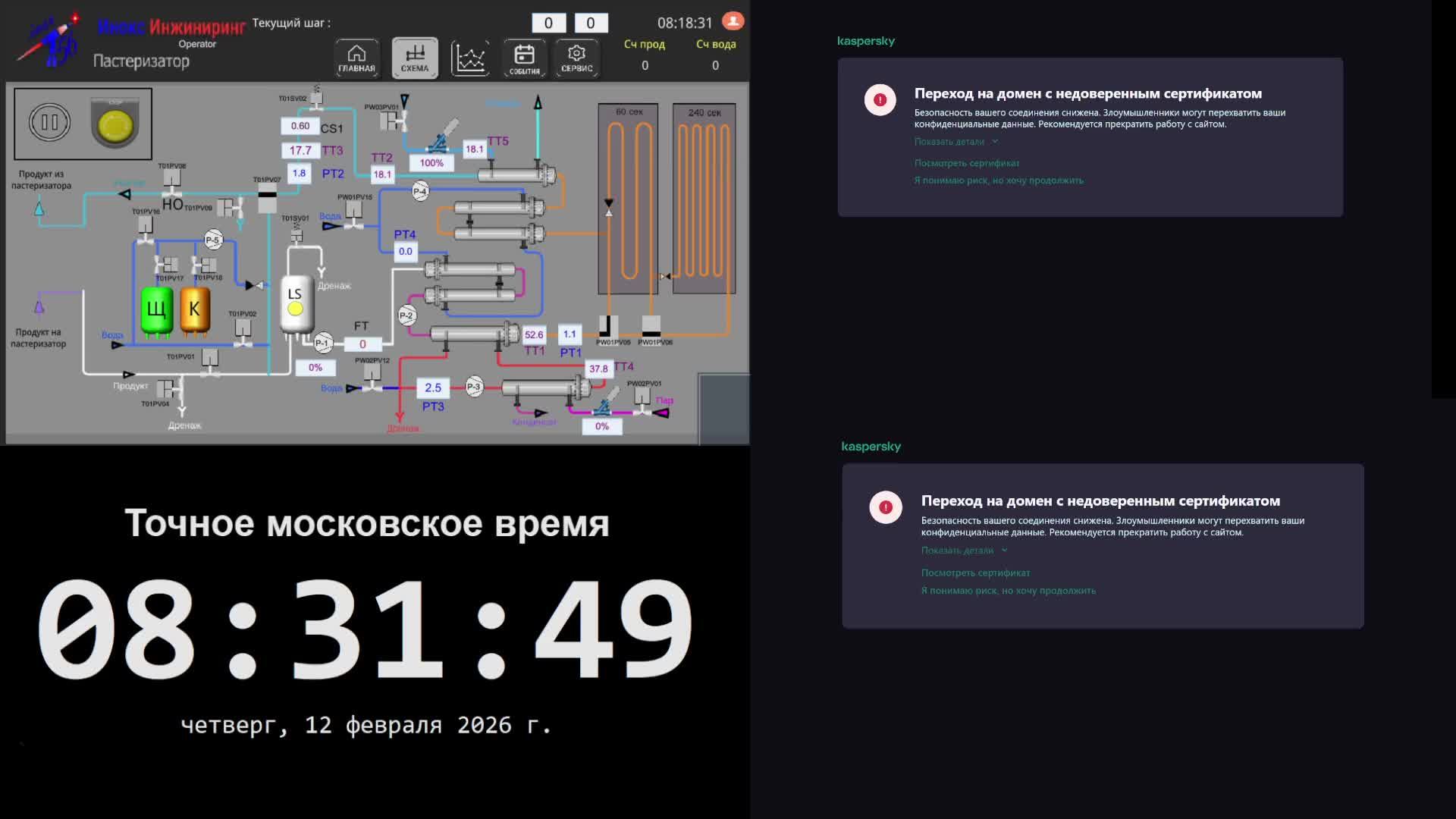Switch to the СХЕМА tab
The image size is (1456, 819).
(x=414, y=58)
